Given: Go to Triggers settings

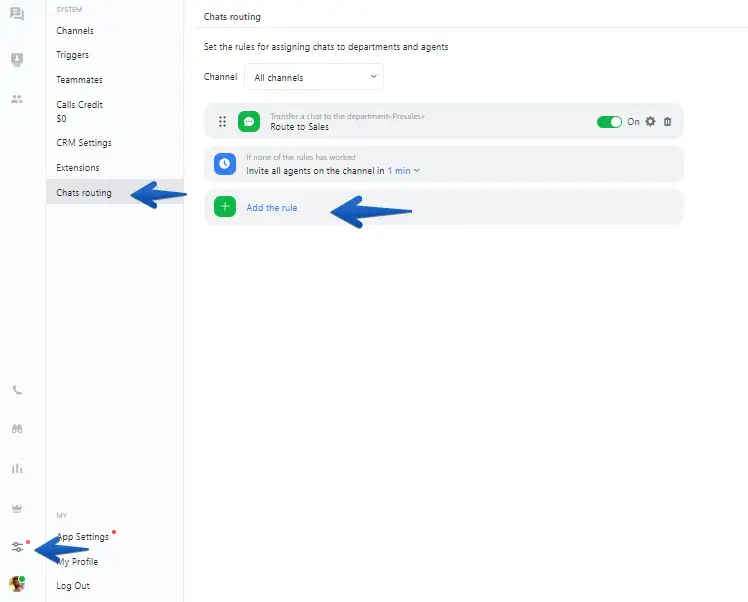Looking at the screenshot, I should (x=73, y=55).
